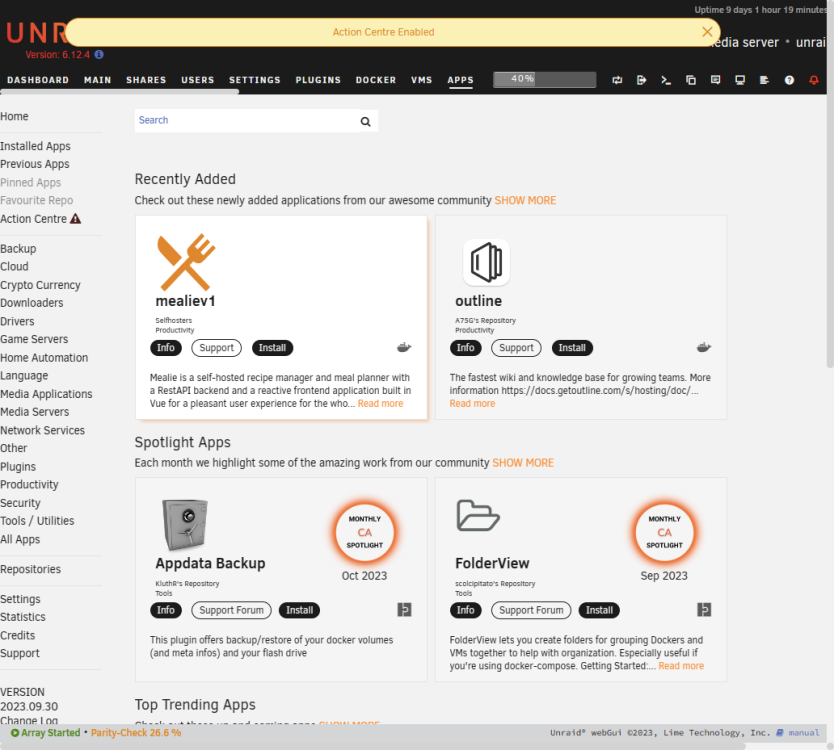The width and height of the screenshot is (834, 750).
Task: Click the plugin icon on FolderView card
Action: pos(704,610)
